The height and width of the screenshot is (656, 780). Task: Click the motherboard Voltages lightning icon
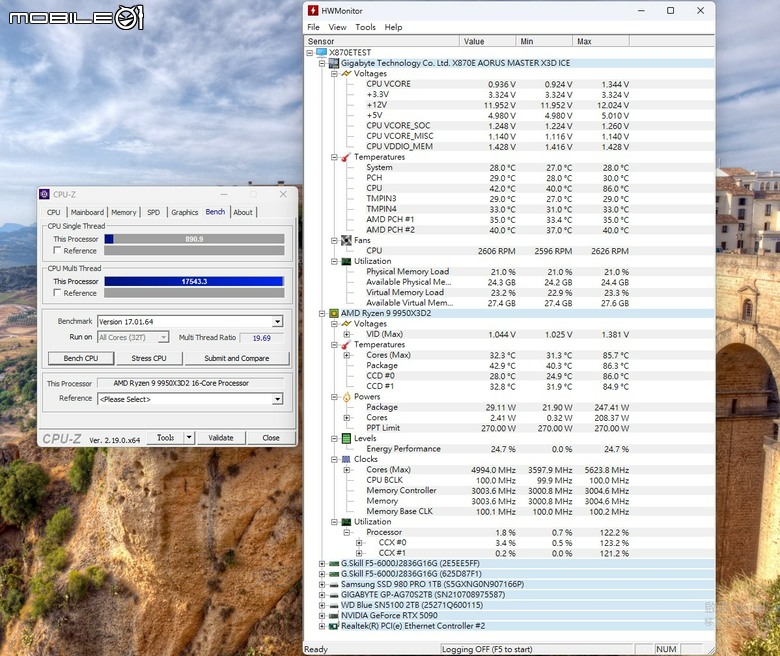click(x=346, y=74)
